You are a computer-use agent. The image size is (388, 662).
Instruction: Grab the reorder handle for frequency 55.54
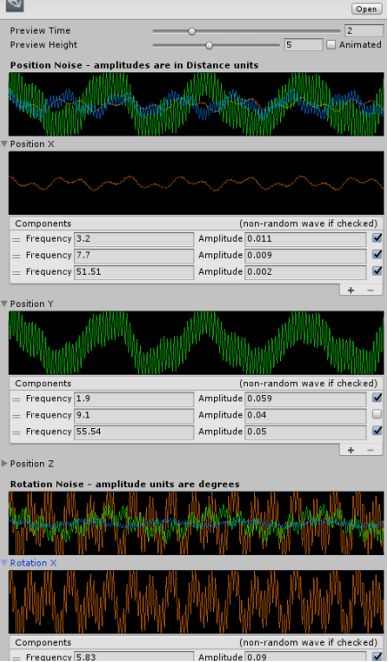[x=16, y=432]
